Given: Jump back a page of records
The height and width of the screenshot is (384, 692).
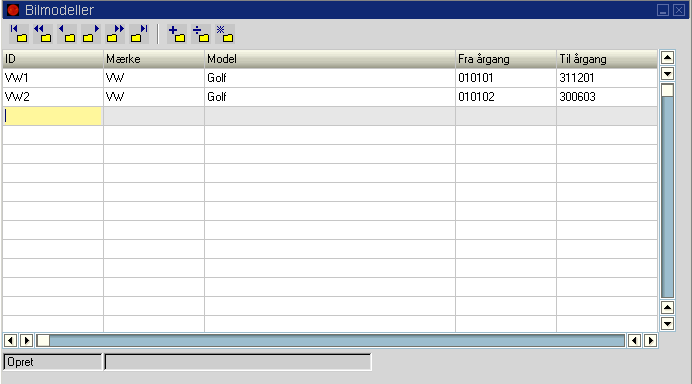Looking at the screenshot, I should 43,34.
